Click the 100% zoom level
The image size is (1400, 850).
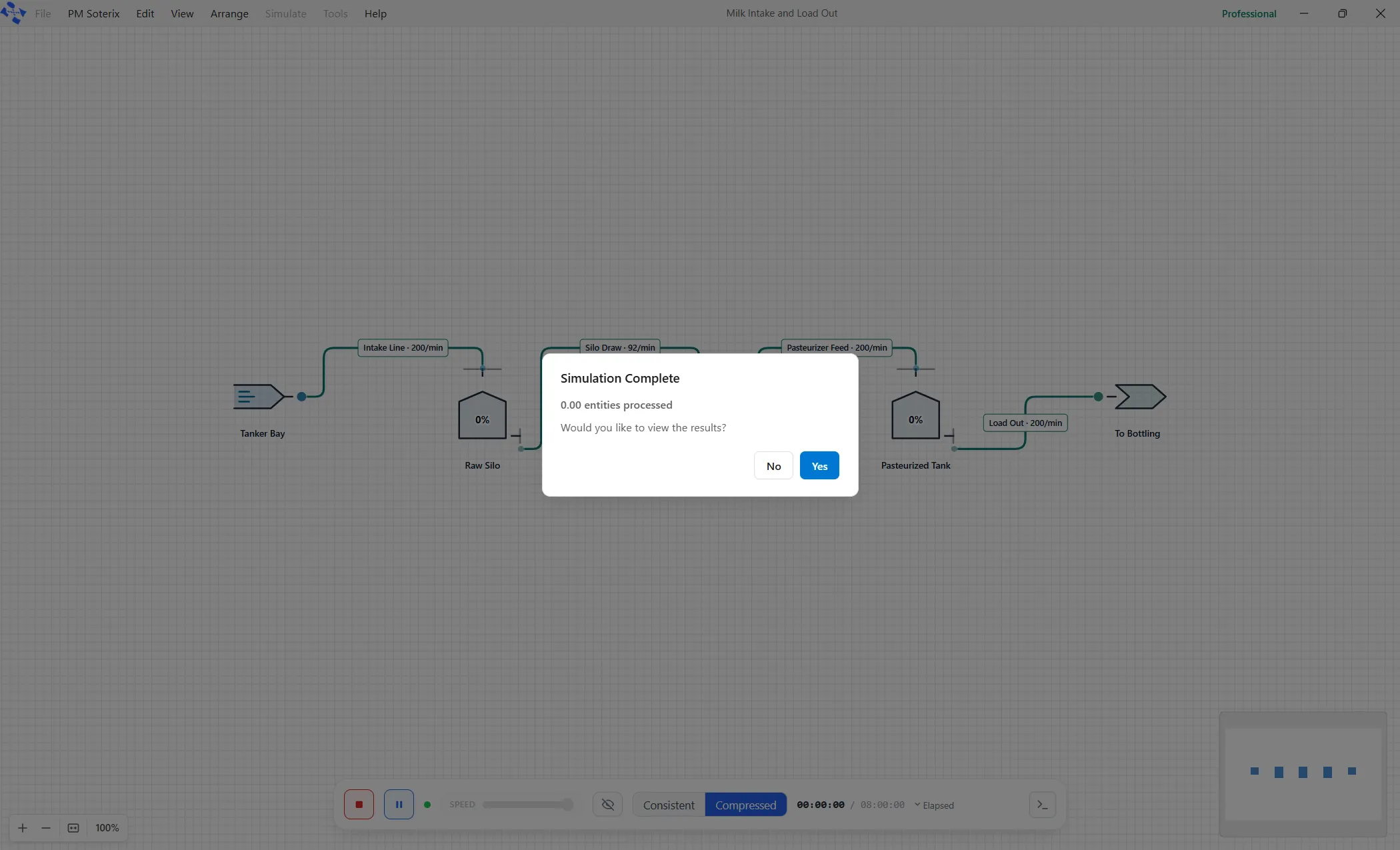tap(107, 828)
